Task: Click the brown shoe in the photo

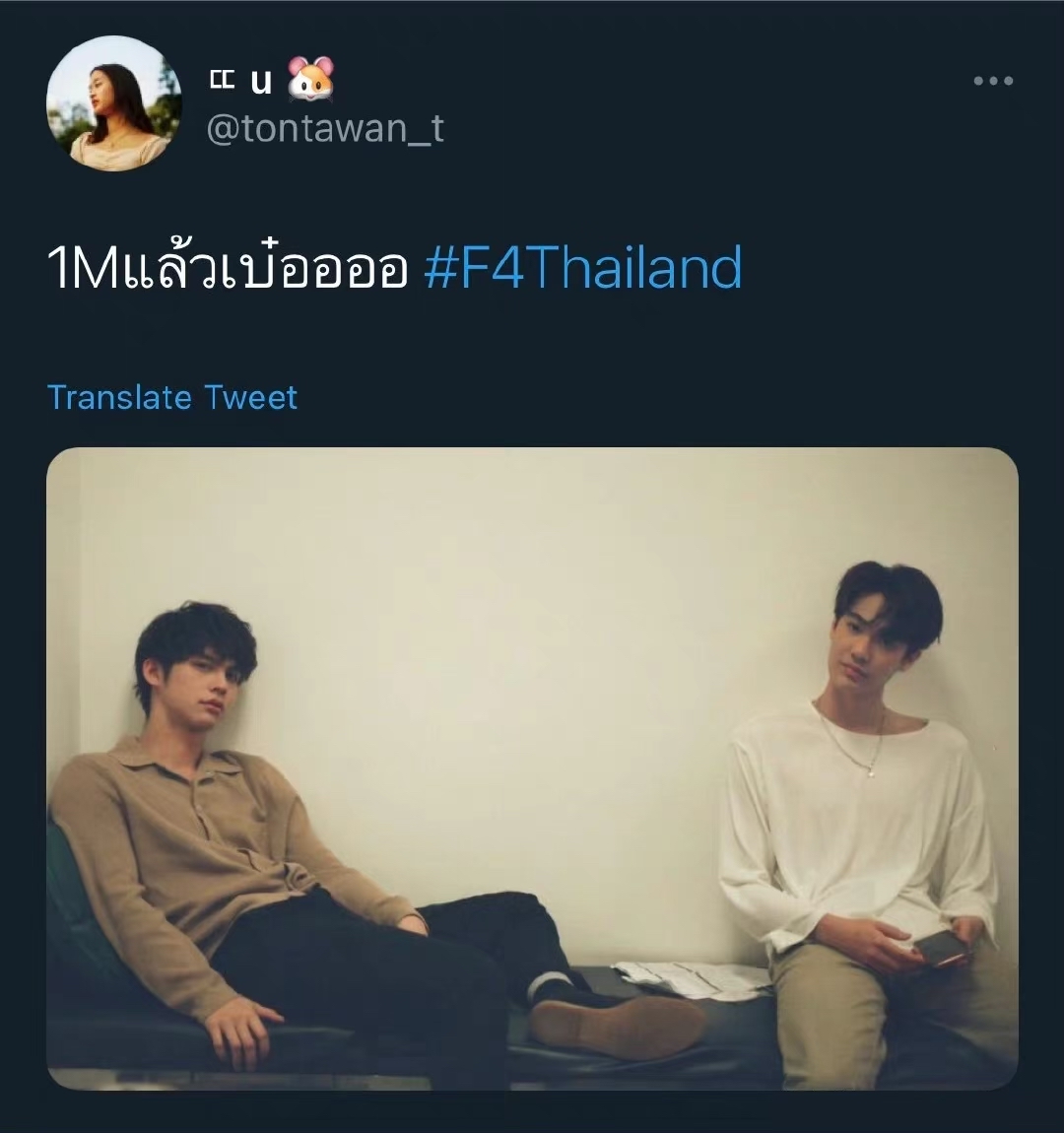Action: [x=619, y=1028]
